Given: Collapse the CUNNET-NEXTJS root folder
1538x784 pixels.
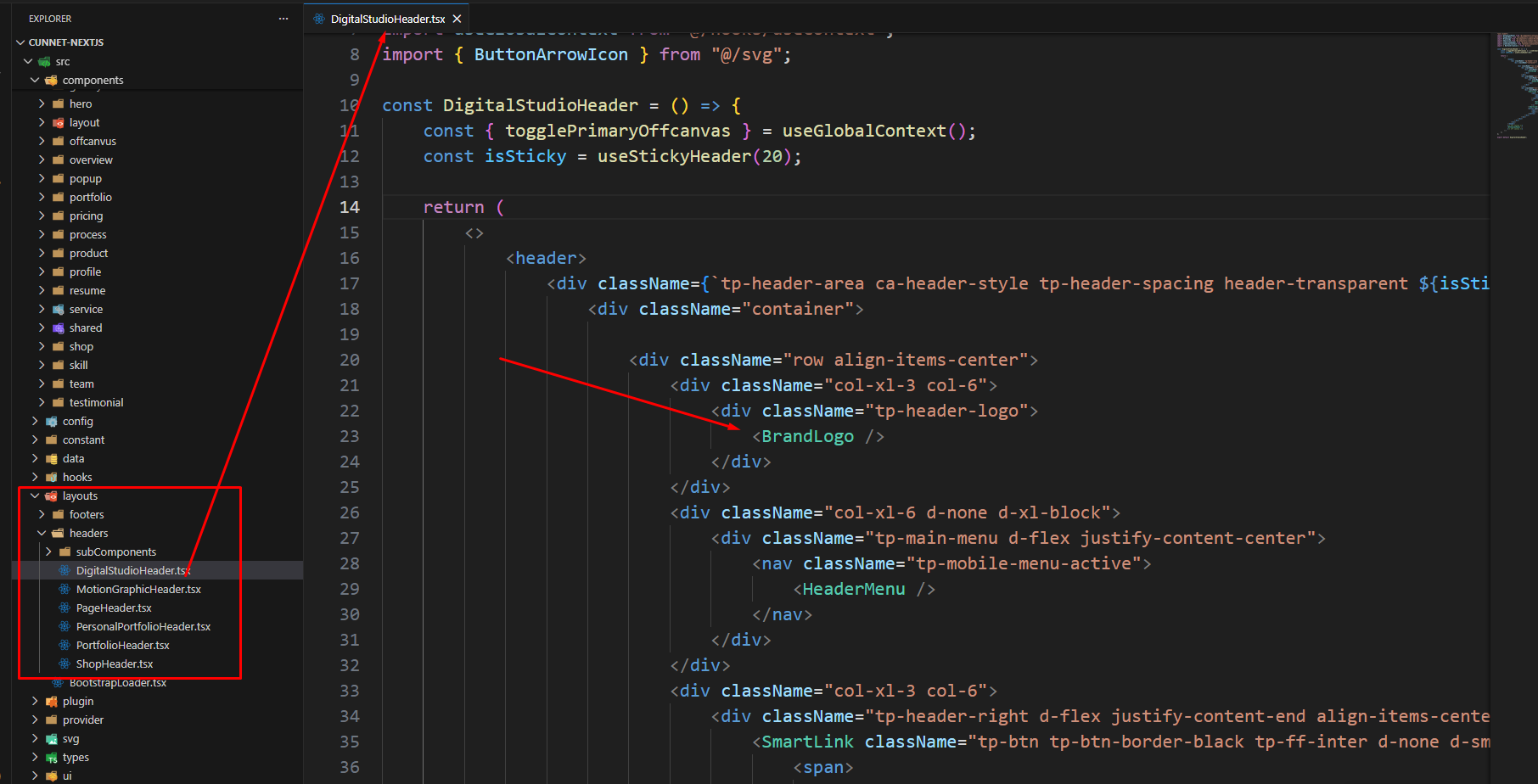Looking at the screenshot, I should click(x=20, y=42).
